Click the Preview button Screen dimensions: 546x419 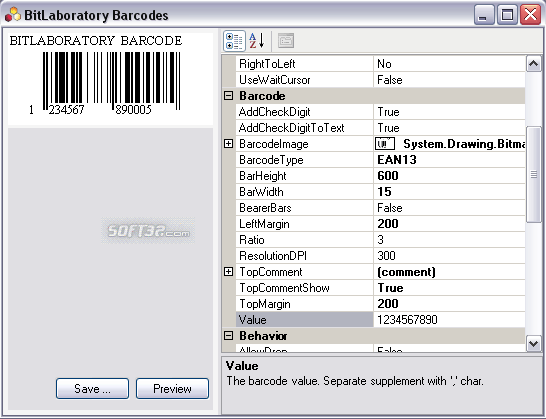(x=172, y=388)
